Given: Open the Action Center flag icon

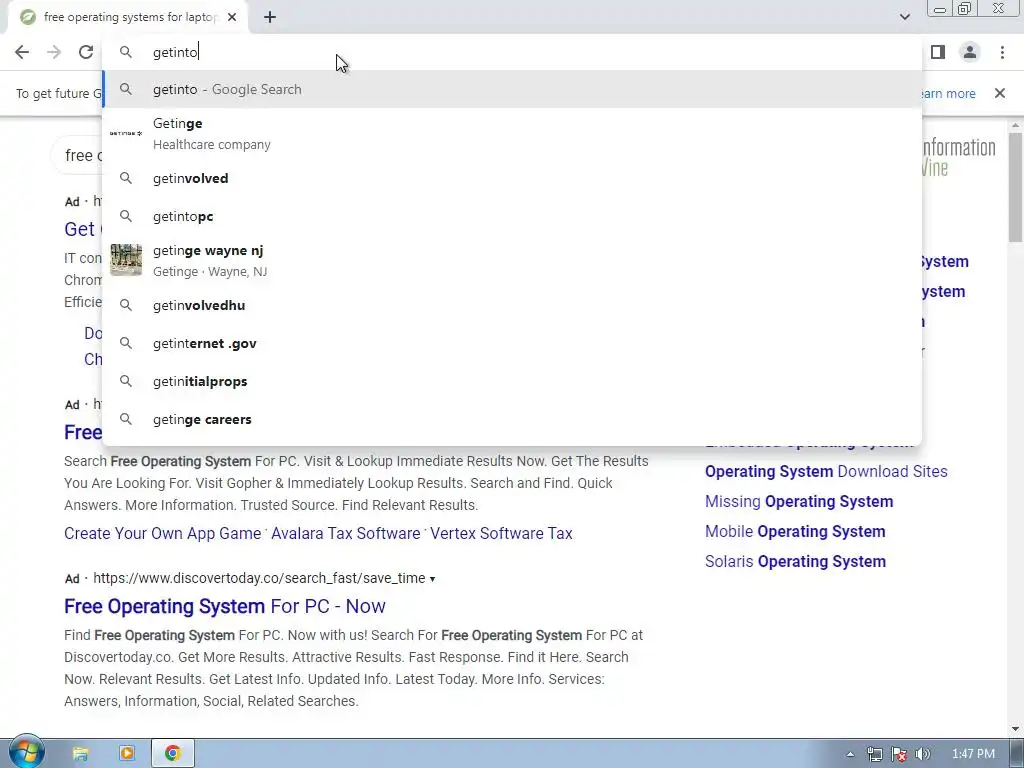Looking at the screenshot, I should point(899,754).
